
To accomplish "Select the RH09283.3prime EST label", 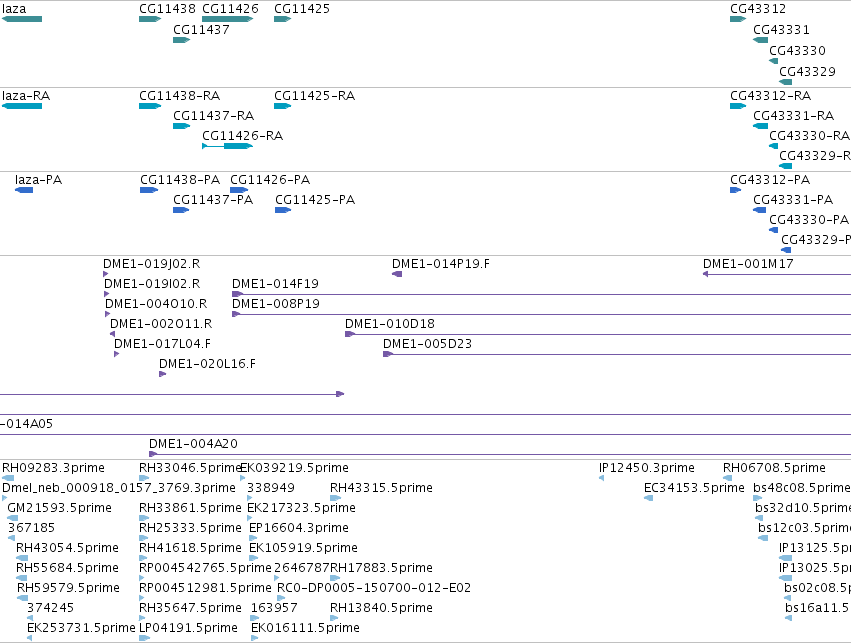I will pos(53,468).
